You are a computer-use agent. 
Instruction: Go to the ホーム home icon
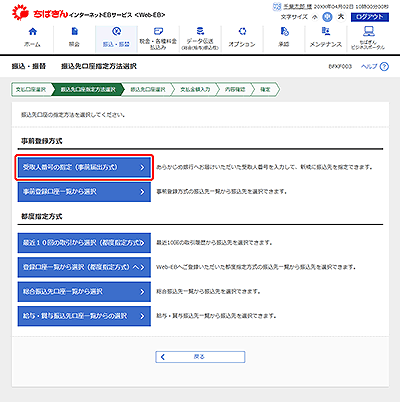point(33,32)
